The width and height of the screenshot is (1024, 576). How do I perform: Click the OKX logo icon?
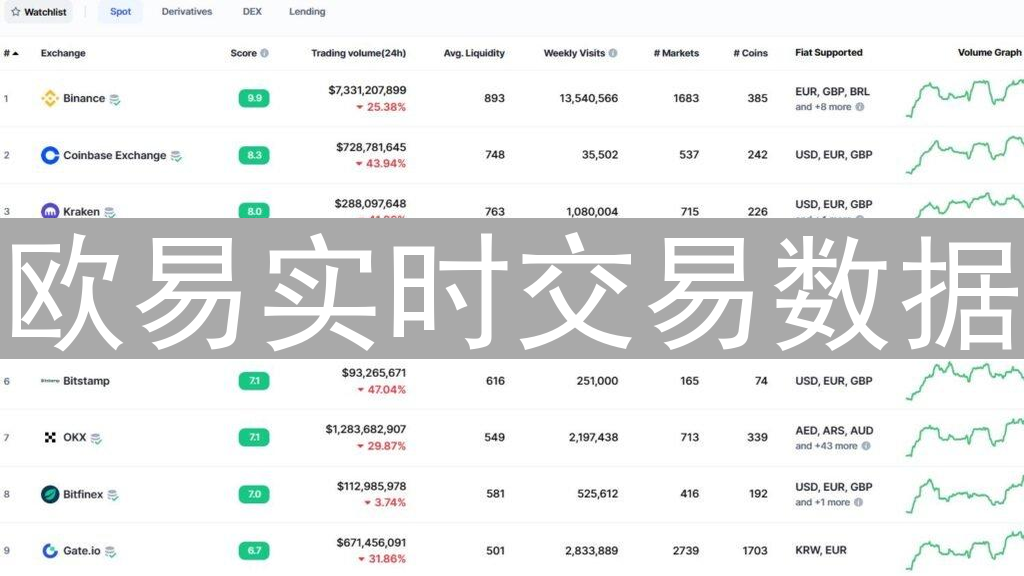pyautogui.click(x=50, y=438)
